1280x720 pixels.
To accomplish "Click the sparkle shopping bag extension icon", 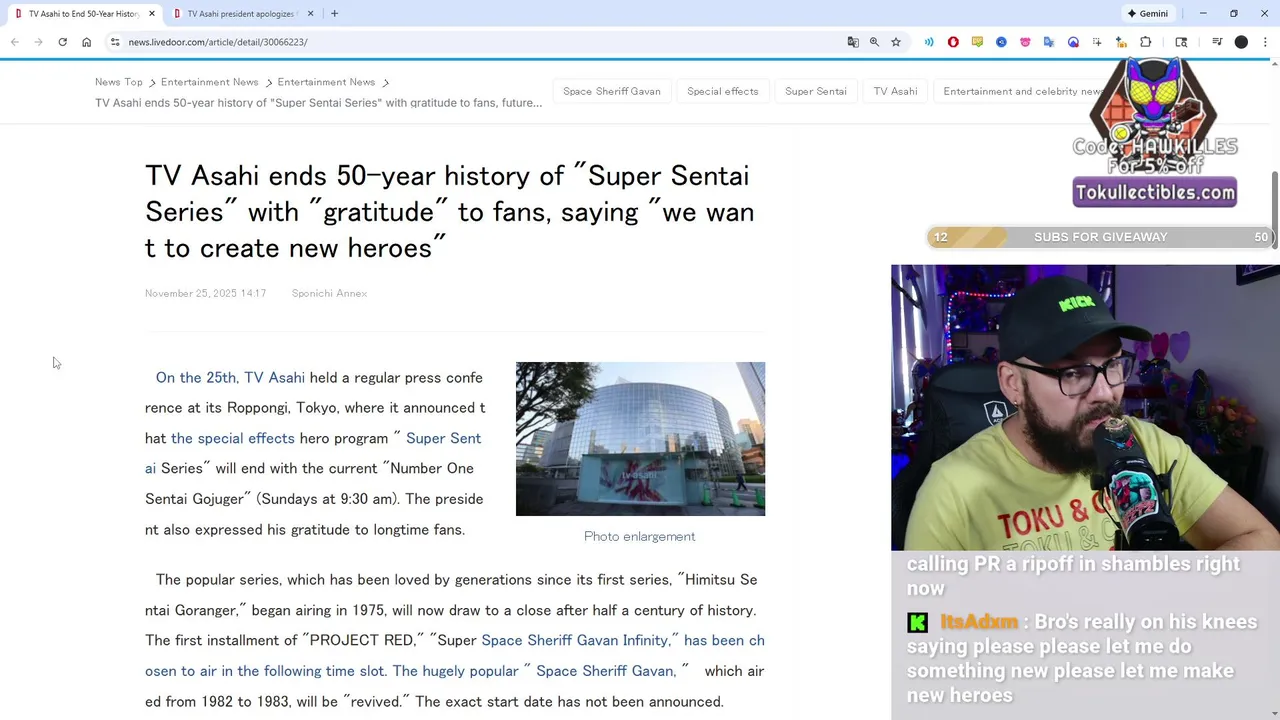I will click(x=1121, y=42).
